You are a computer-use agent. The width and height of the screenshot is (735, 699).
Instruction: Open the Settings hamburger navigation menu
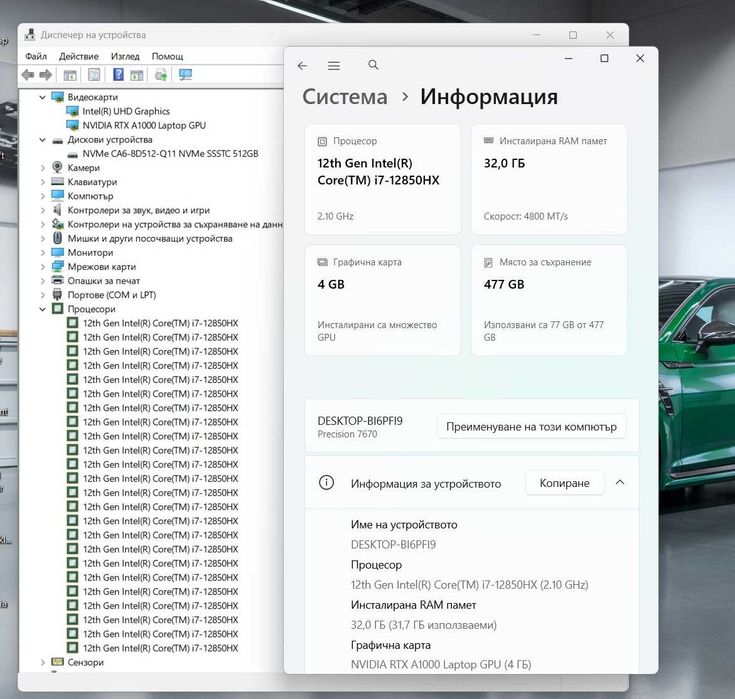[x=334, y=66]
